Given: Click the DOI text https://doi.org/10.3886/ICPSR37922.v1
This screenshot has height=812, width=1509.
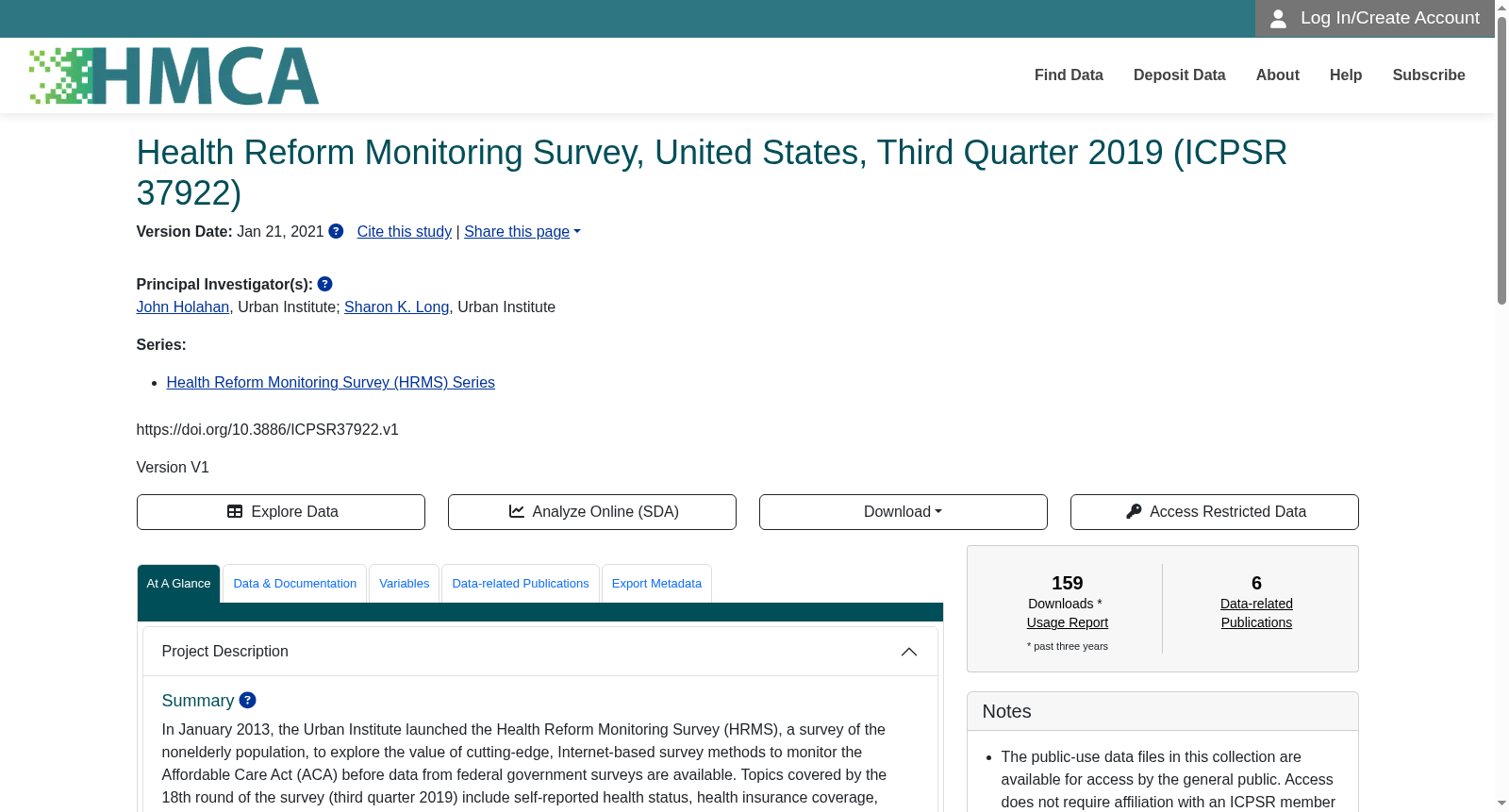Looking at the screenshot, I should 268,430.
